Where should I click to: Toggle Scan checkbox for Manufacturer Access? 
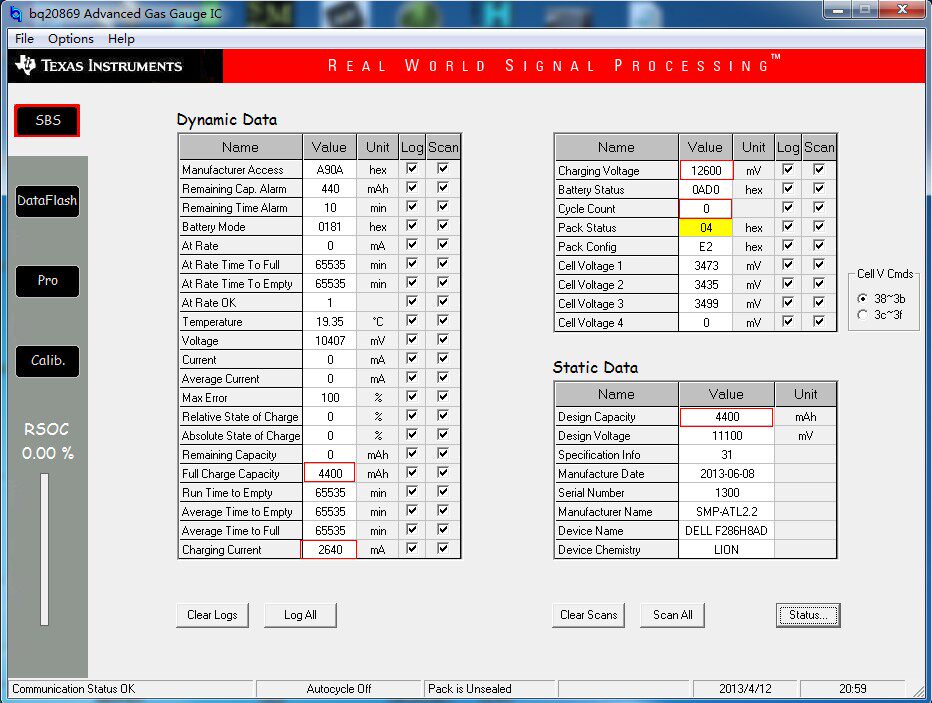tap(443, 169)
